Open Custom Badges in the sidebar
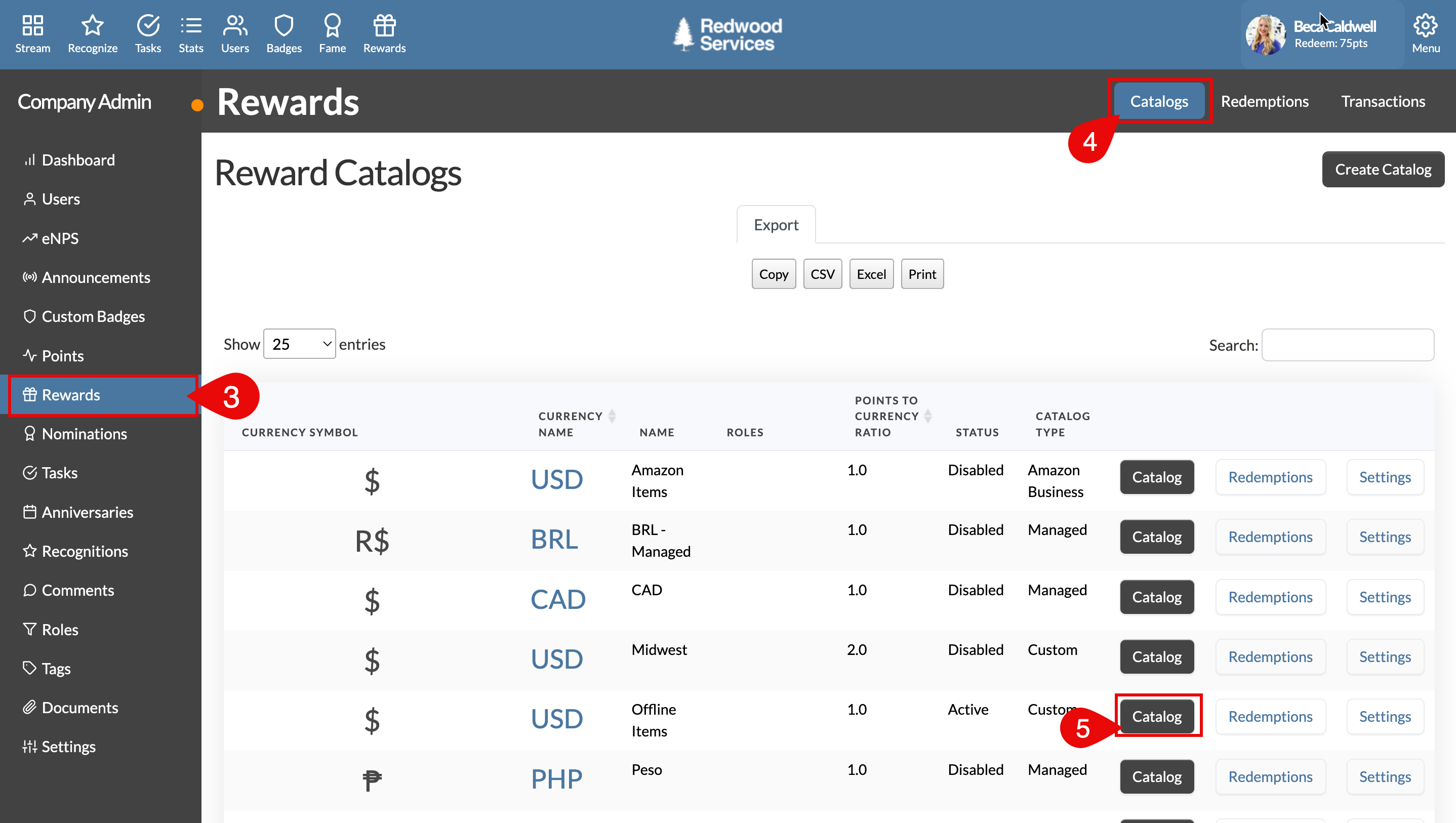Screen dimensions: 1456x823 pyautogui.click(x=93, y=316)
